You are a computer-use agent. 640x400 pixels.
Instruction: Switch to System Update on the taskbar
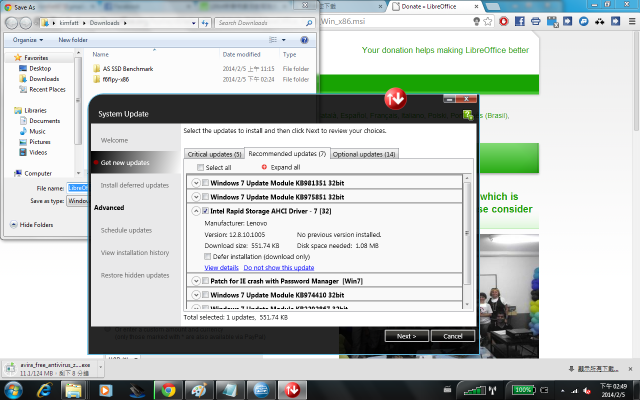click(292, 390)
